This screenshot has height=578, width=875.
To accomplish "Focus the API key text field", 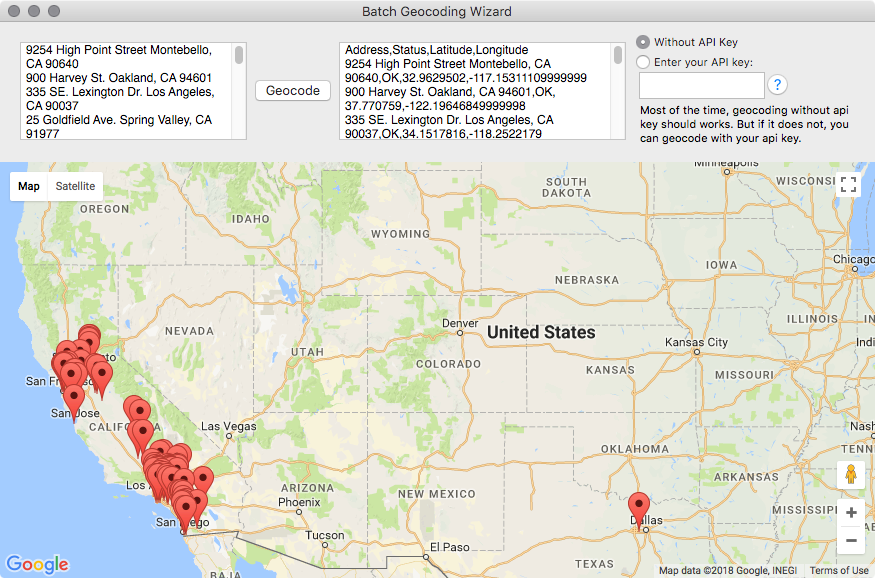I will (x=701, y=85).
